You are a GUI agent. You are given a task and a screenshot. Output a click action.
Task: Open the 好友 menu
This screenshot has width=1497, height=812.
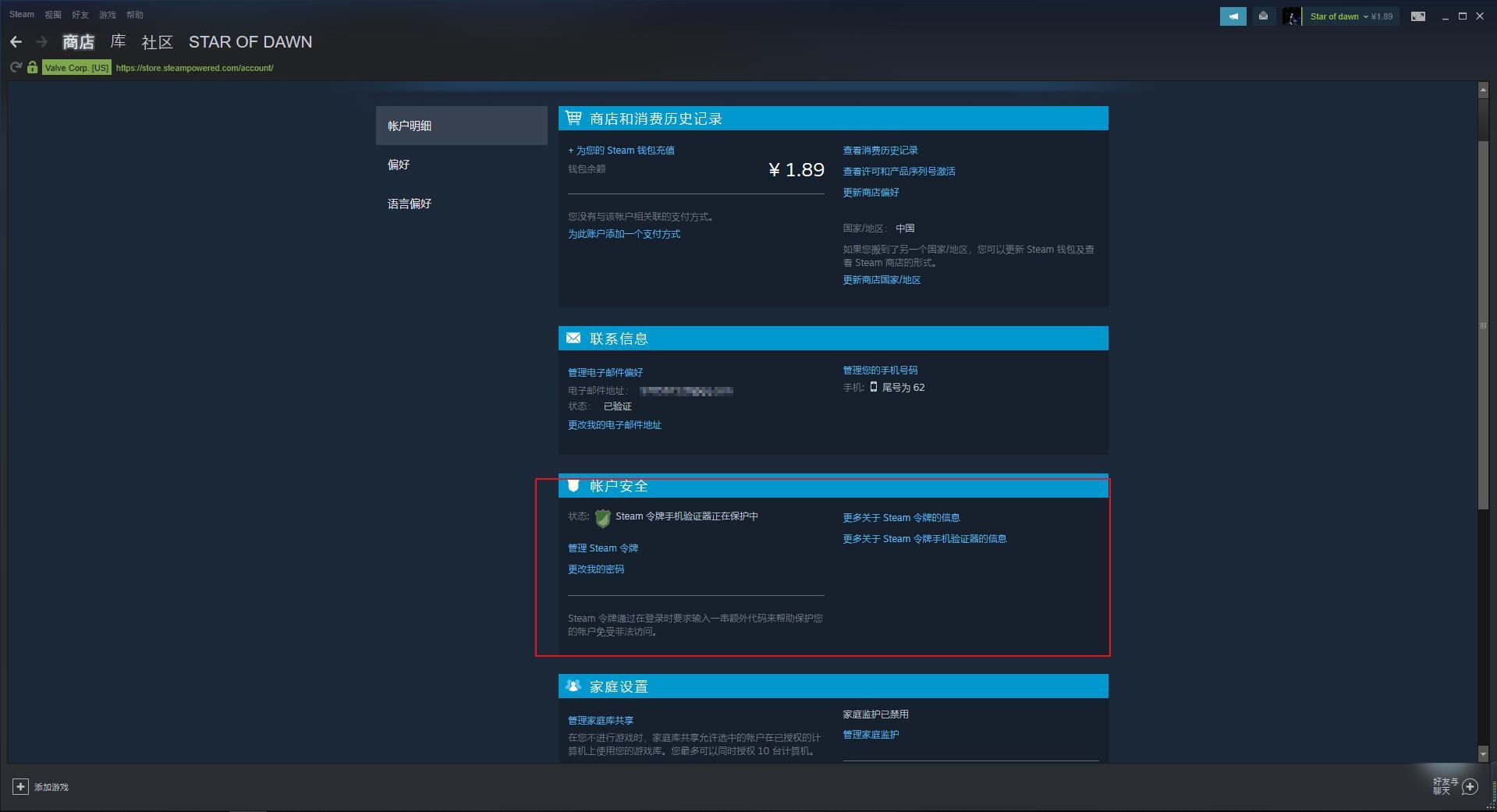(80, 15)
